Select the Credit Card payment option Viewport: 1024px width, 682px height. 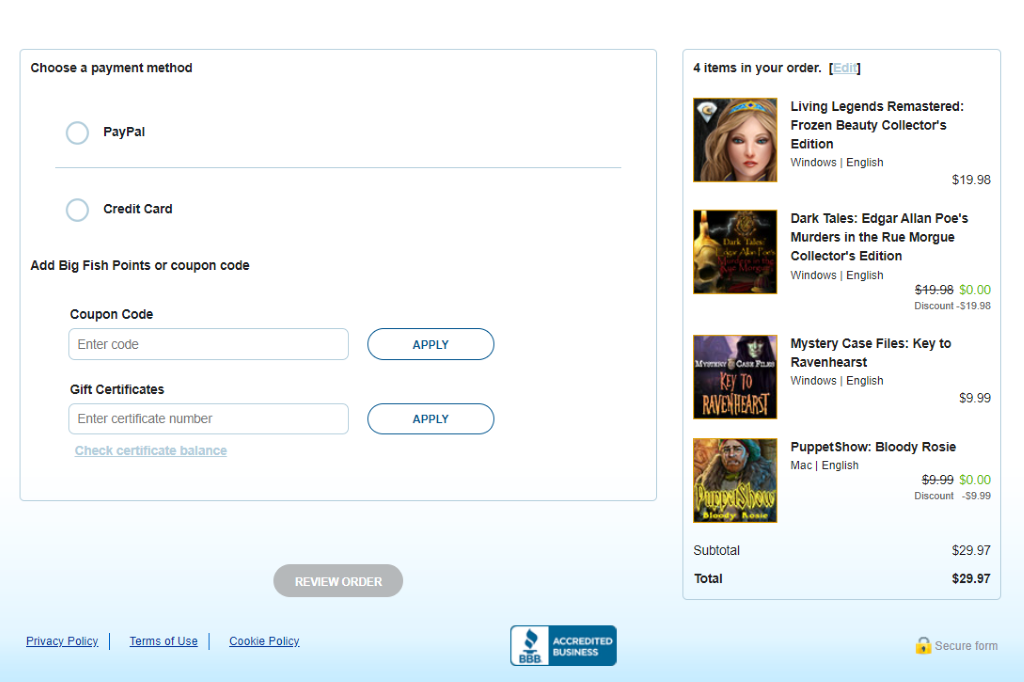coord(77,210)
